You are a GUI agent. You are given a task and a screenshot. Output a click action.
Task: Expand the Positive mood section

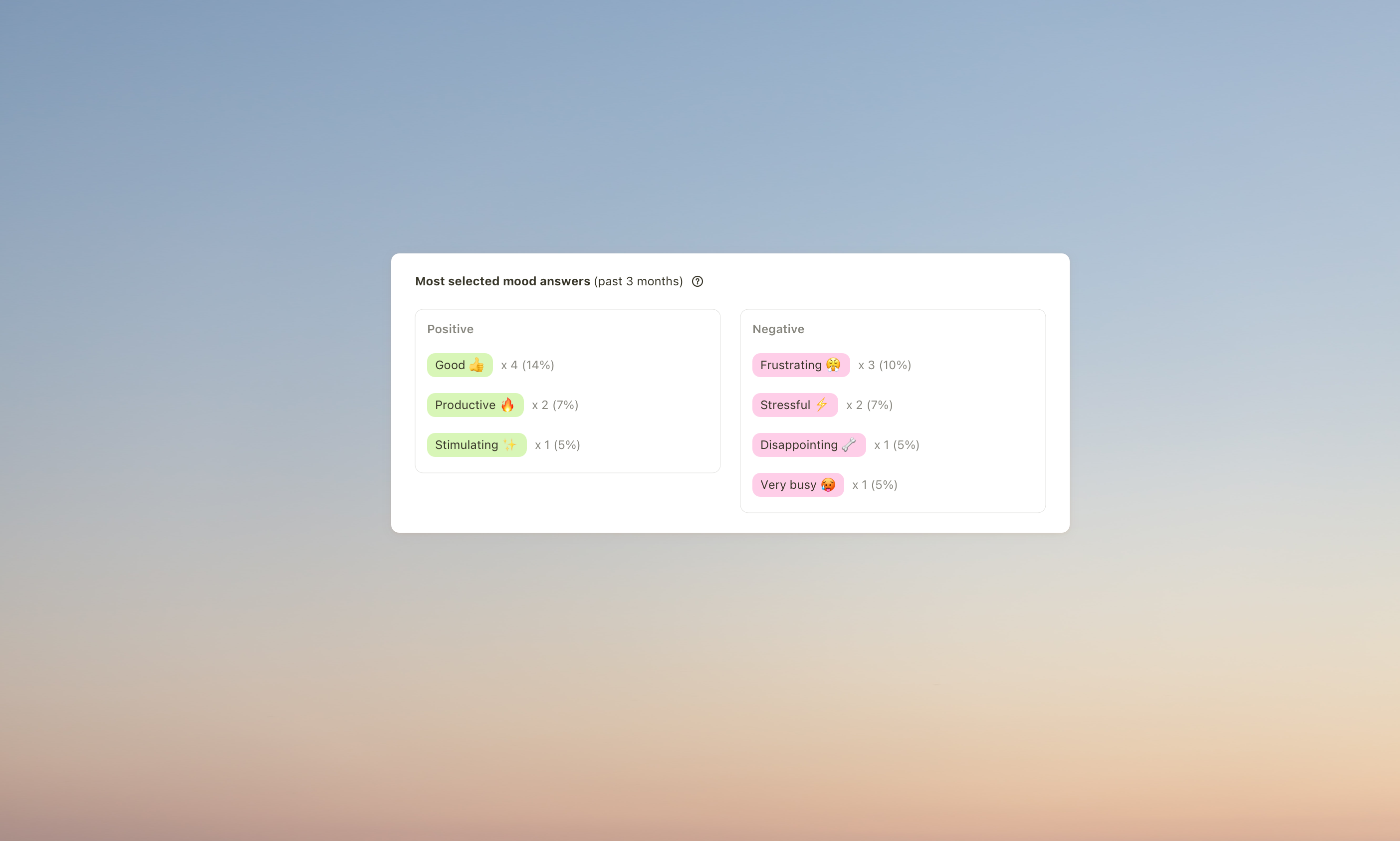tap(450, 328)
